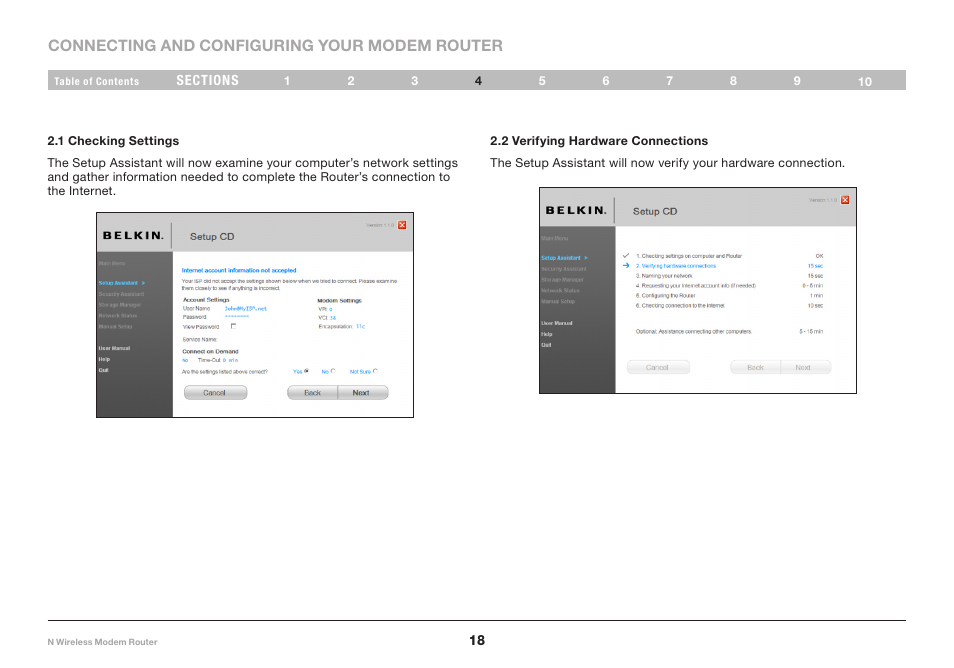Viewport: 954px width, 668px height.
Task: Open Manual Setup in left window sidebar
Action: 115,327
